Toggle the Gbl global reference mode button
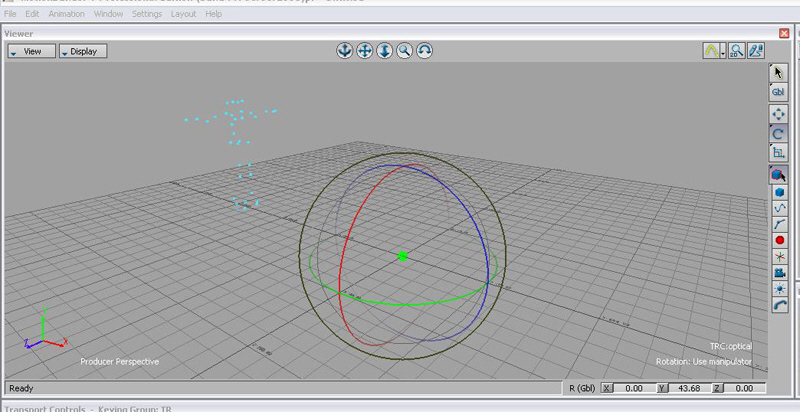 [779, 92]
